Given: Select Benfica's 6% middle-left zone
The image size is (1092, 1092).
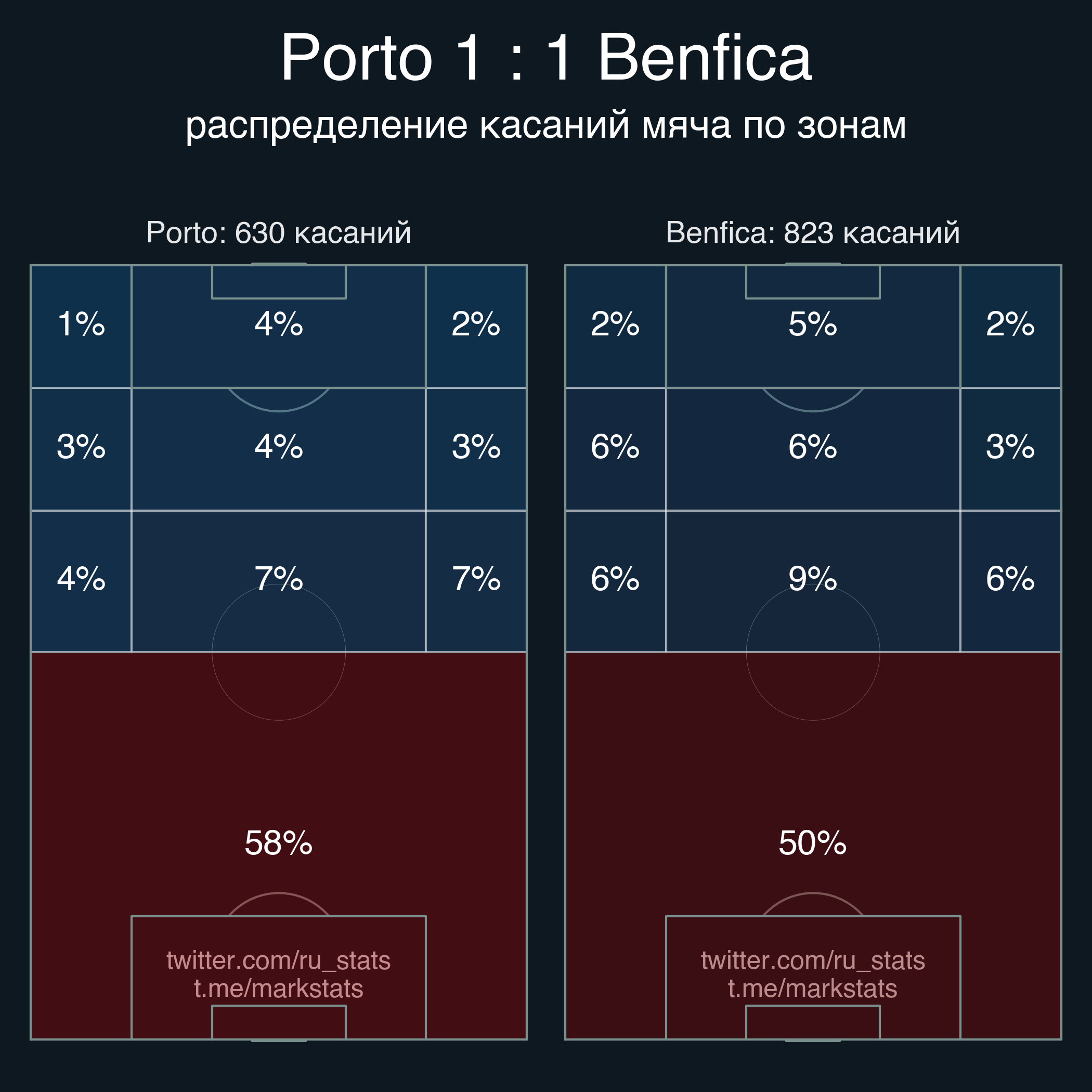Looking at the screenshot, I should tap(616, 449).
